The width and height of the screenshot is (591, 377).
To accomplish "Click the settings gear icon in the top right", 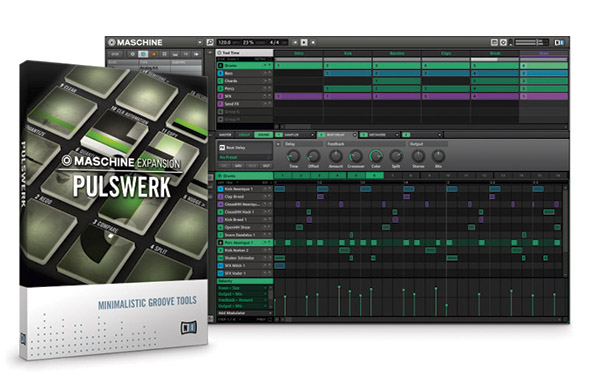I will (503, 43).
